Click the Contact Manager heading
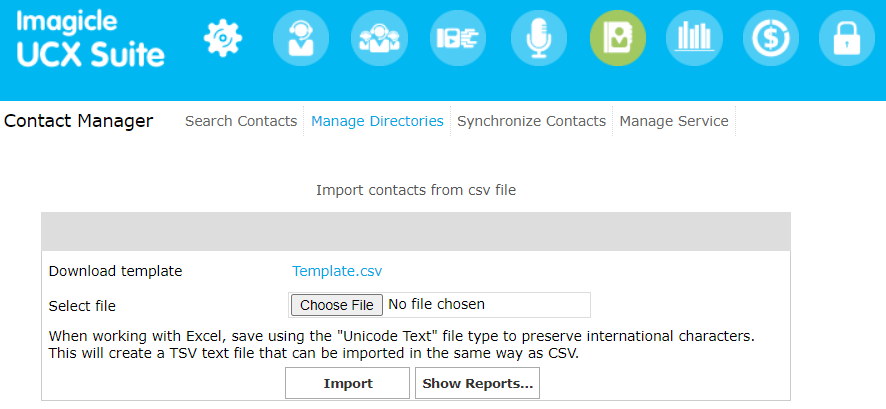 click(x=79, y=121)
